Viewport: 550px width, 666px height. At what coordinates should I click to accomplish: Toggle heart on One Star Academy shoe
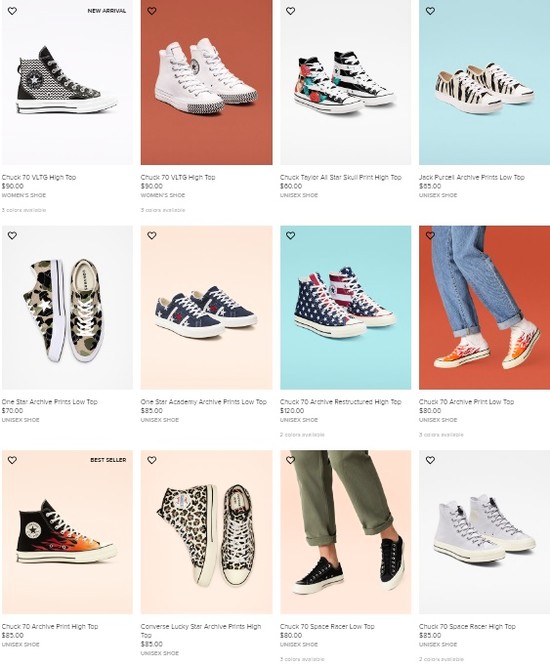[152, 235]
